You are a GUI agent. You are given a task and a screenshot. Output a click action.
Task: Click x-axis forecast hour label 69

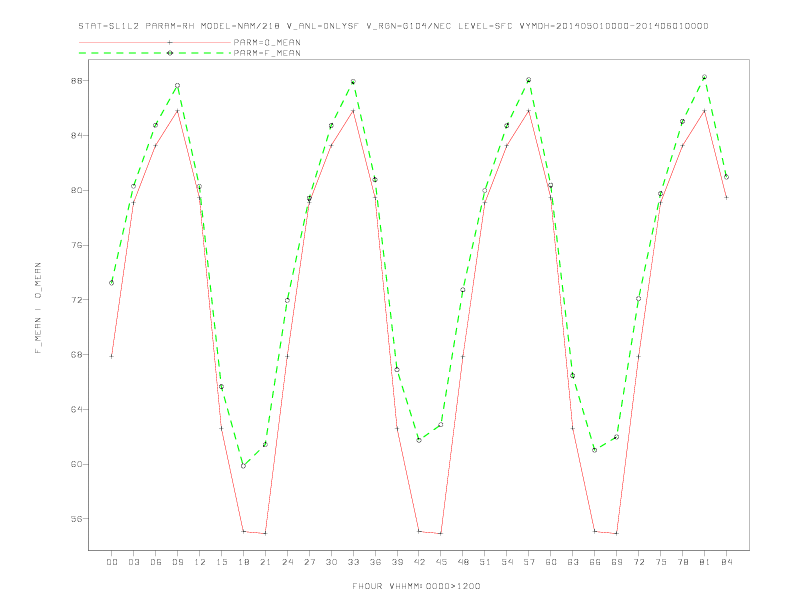click(617, 562)
